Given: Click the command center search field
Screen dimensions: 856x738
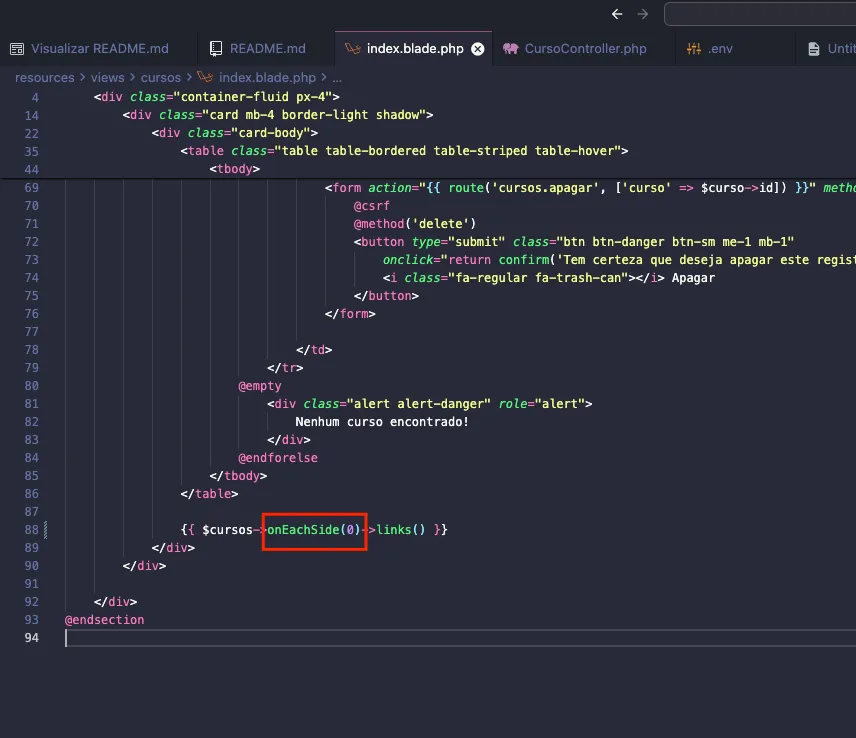Looking at the screenshot, I should [x=760, y=14].
